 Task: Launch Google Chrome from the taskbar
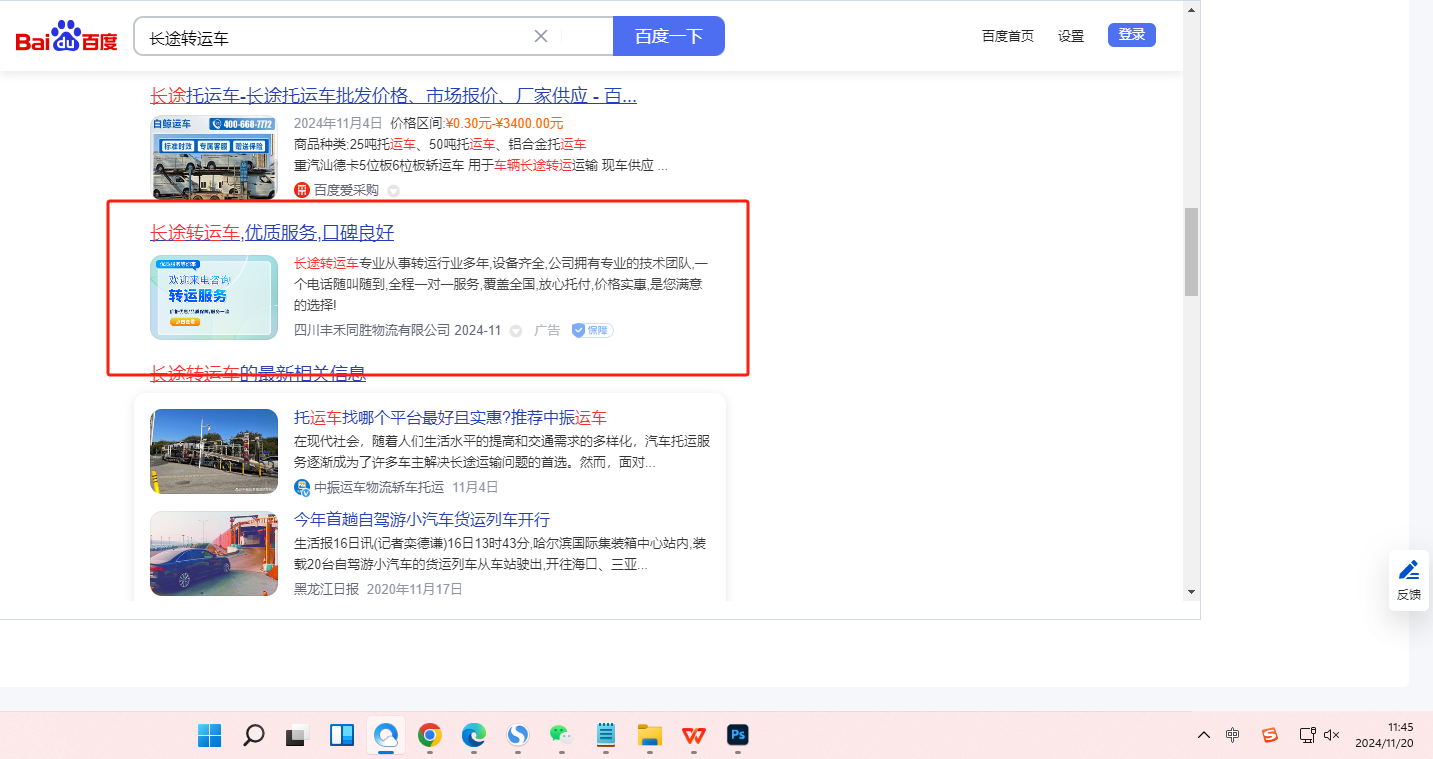coord(430,736)
